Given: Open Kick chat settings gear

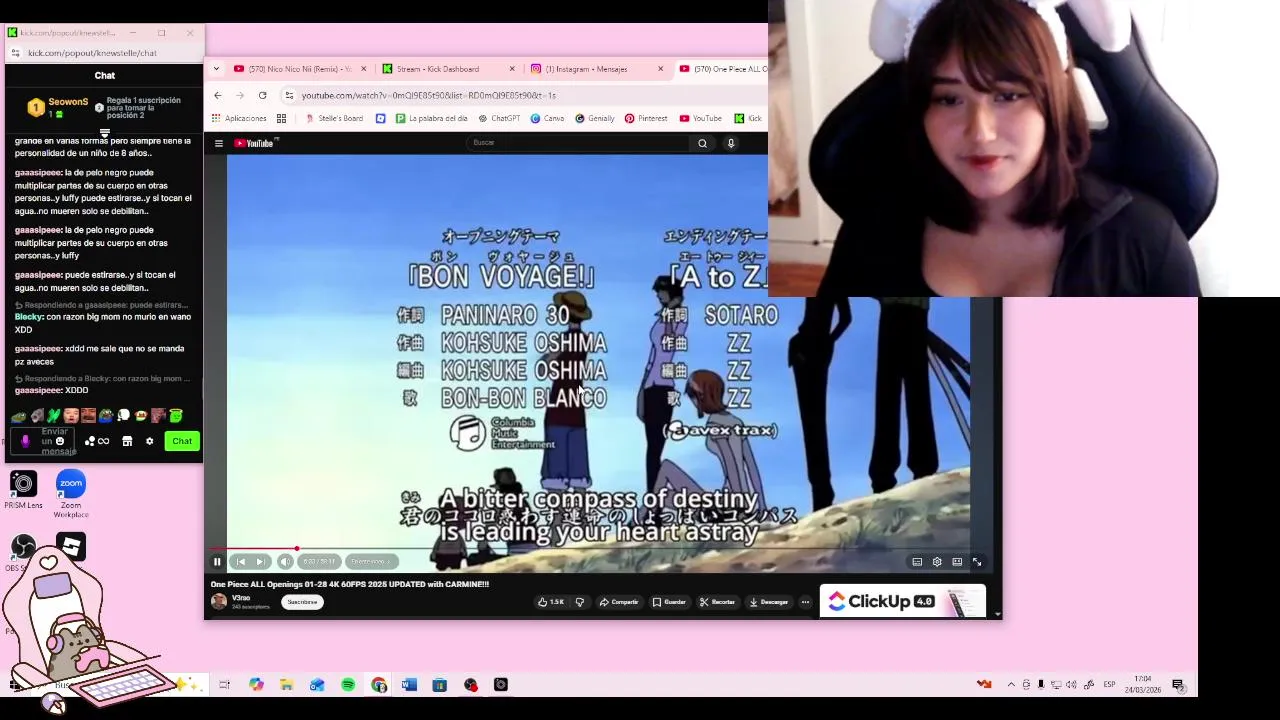Looking at the screenshot, I should [x=150, y=441].
